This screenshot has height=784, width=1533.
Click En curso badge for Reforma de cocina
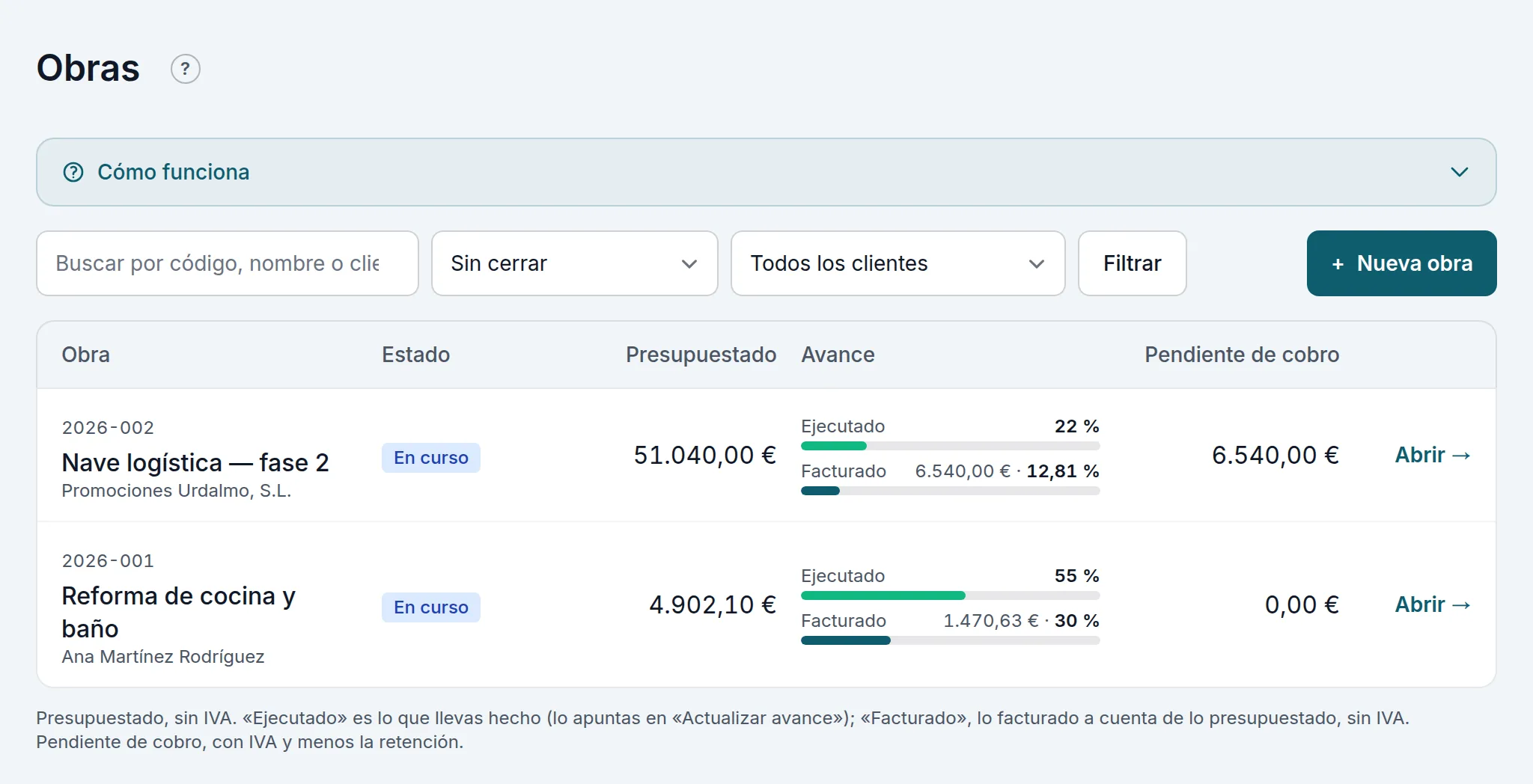431,607
